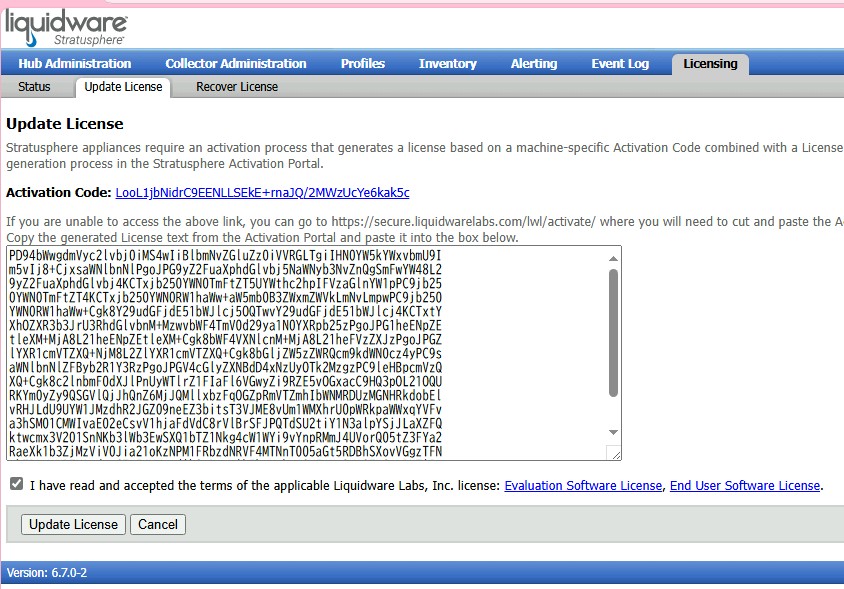This screenshot has height=589, width=844.
Task: Open the Activation Code link
Action: point(262,193)
